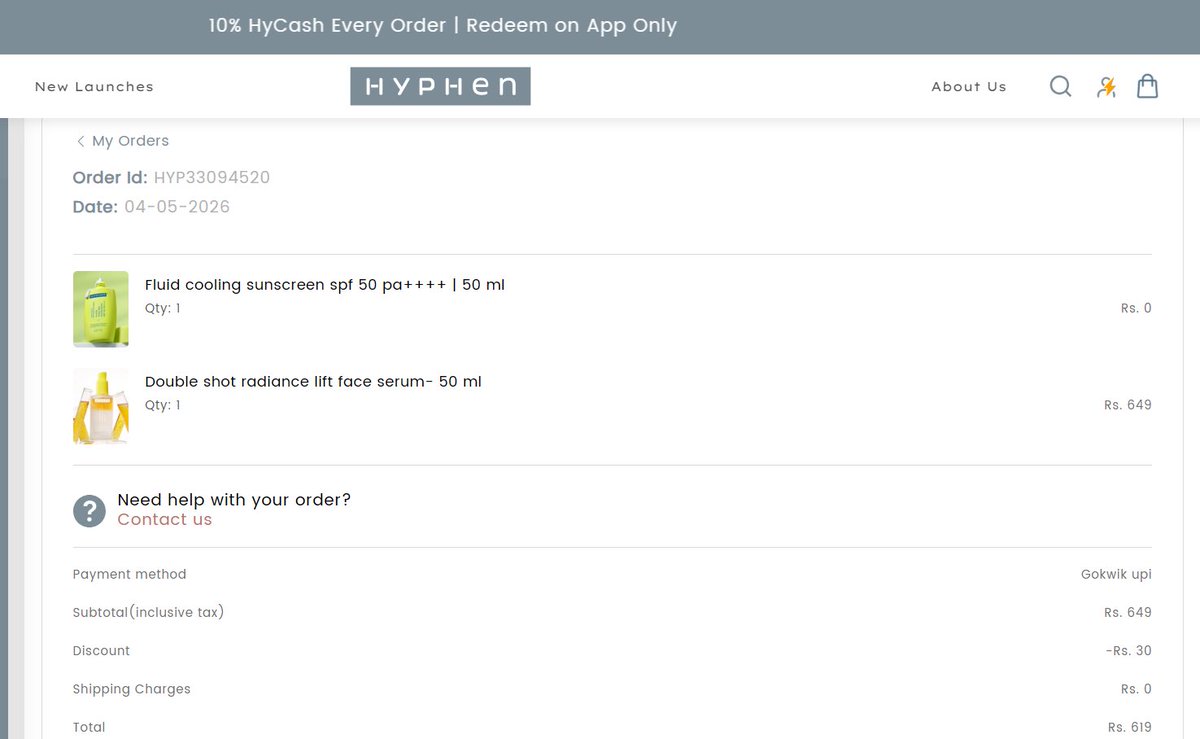1200x739 pixels.
Task: Open the shopping bag cart icon
Action: [1148, 86]
